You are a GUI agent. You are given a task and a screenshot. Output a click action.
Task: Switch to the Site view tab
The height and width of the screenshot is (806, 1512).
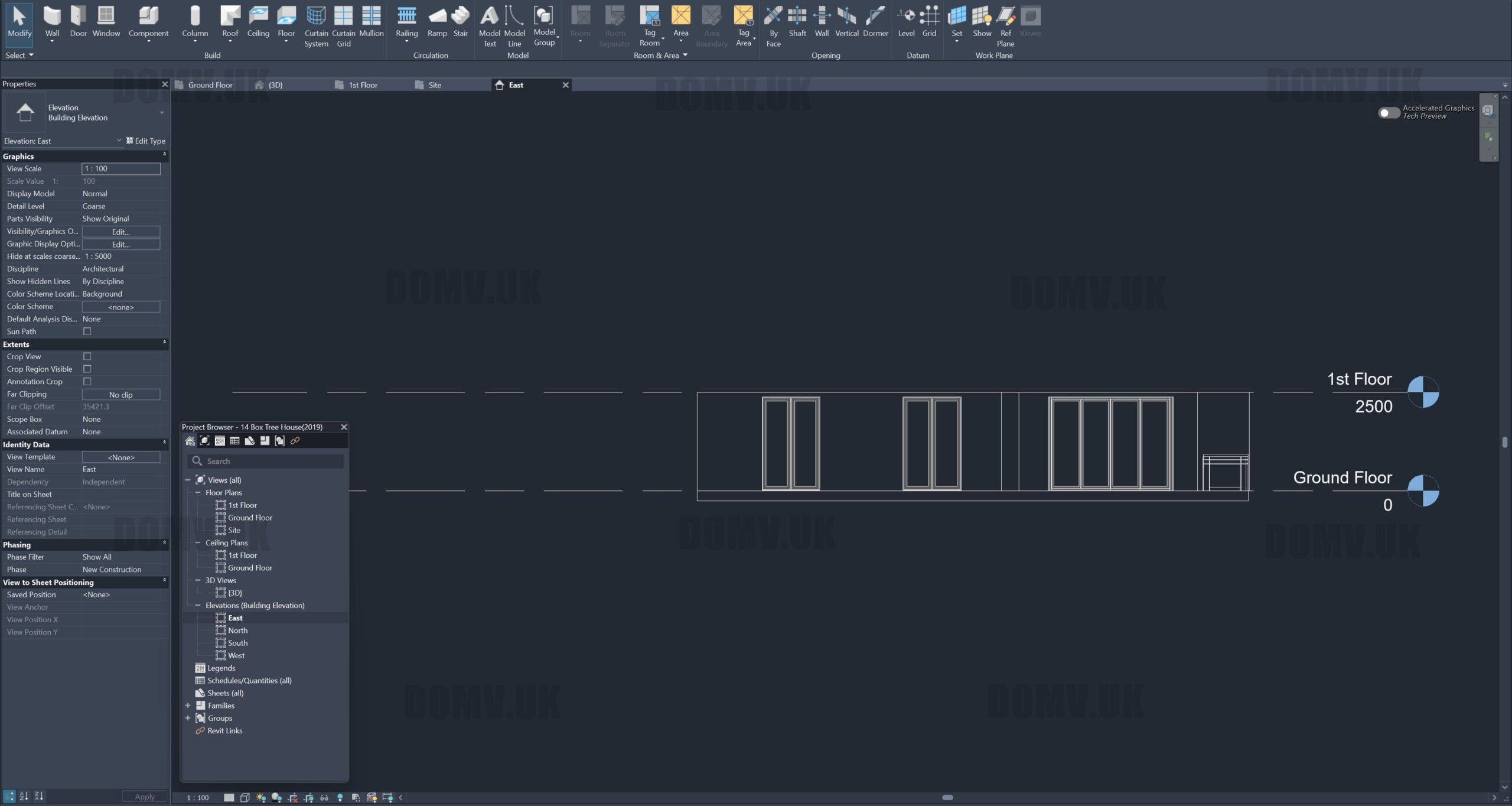[x=435, y=85]
